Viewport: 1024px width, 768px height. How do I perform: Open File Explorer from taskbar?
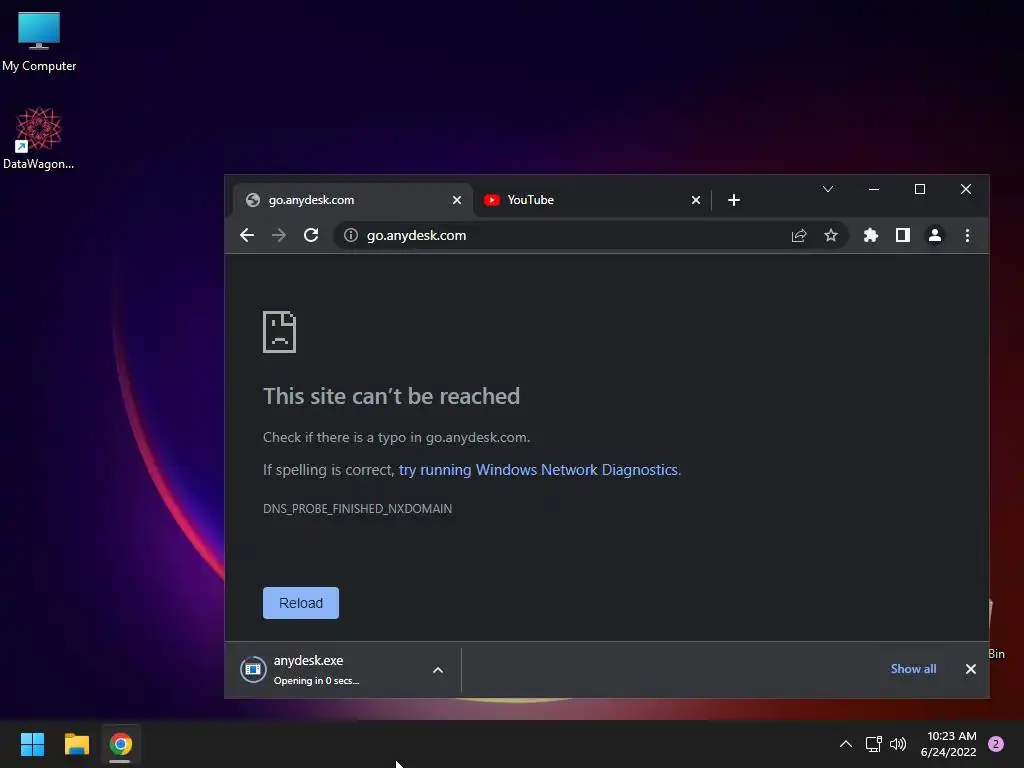(76, 744)
